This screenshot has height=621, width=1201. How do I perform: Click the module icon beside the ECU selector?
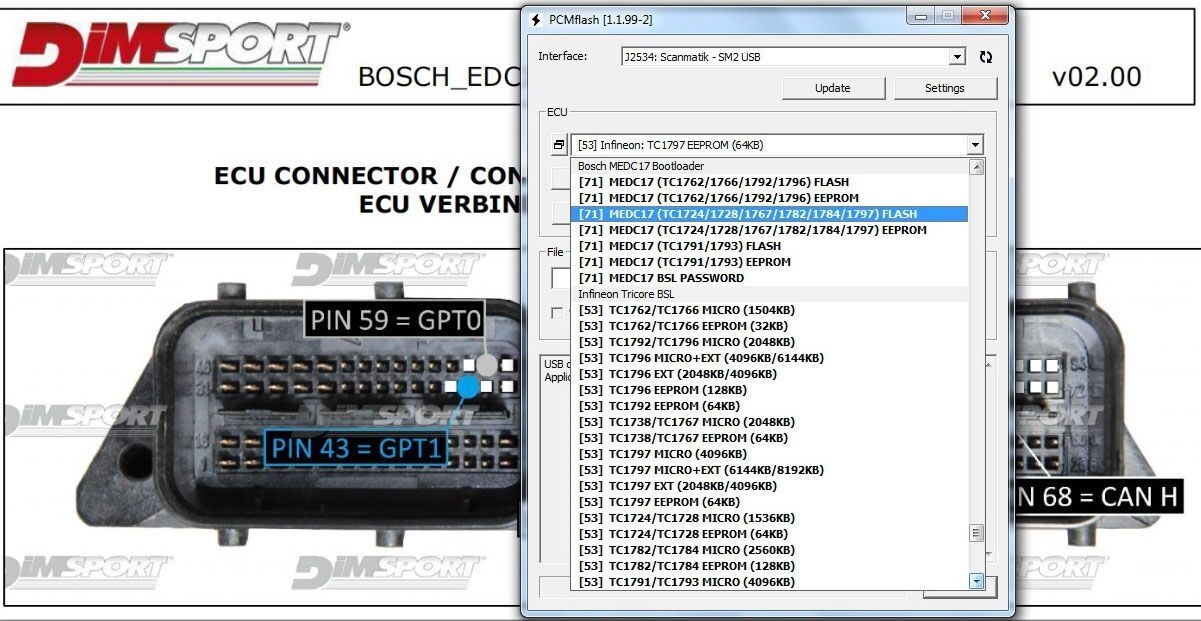(x=558, y=143)
